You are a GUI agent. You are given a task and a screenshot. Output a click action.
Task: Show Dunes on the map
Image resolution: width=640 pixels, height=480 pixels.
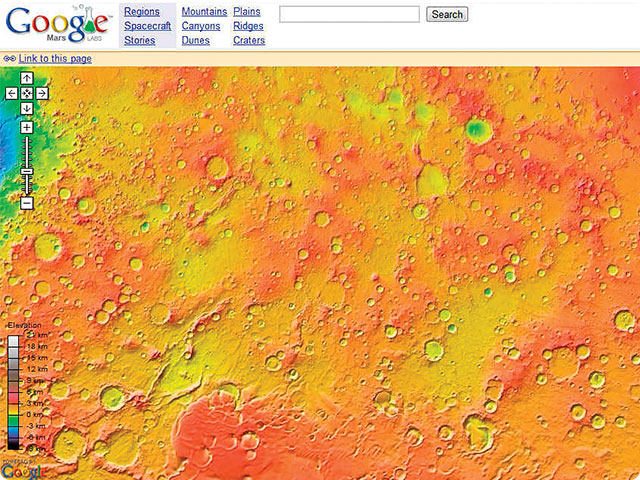196,41
